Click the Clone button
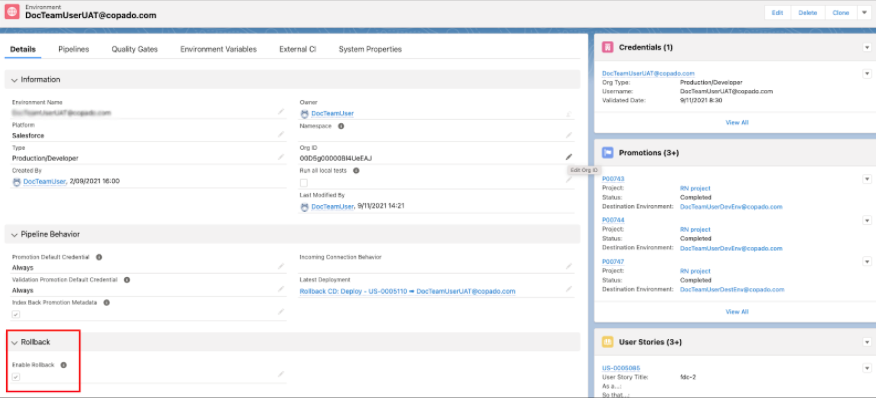This screenshot has width=876, height=398. coord(841,12)
